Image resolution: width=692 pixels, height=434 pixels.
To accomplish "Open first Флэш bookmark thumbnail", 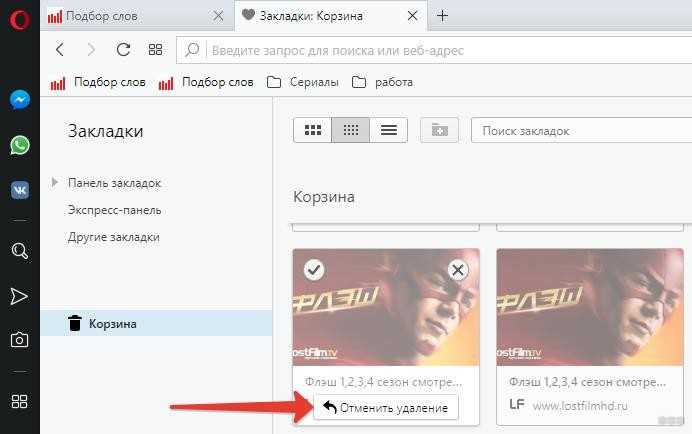I will (x=386, y=307).
